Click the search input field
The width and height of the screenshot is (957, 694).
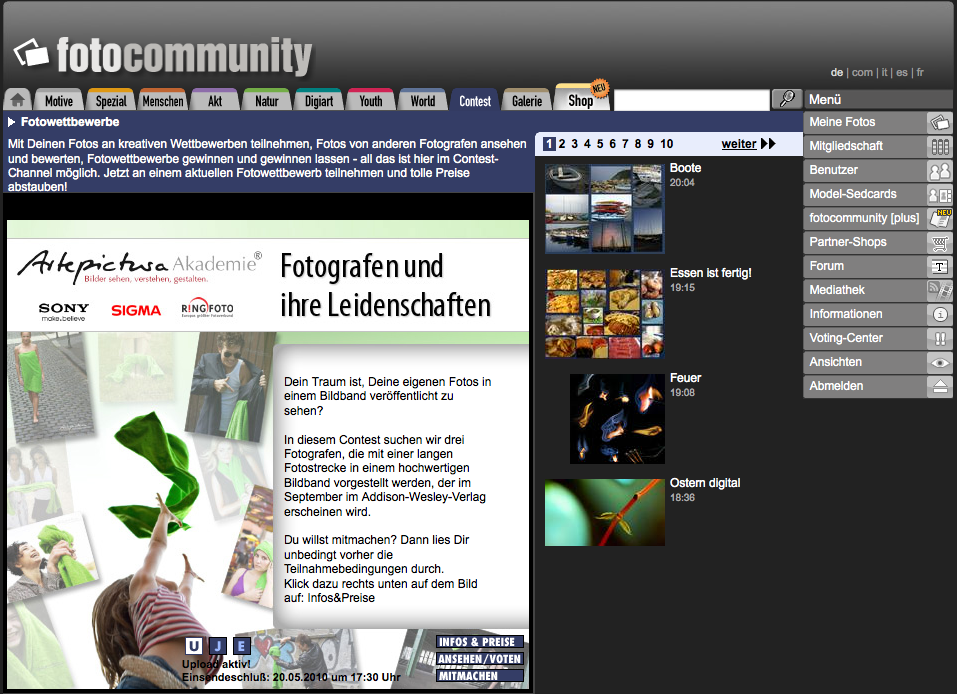pos(692,99)
